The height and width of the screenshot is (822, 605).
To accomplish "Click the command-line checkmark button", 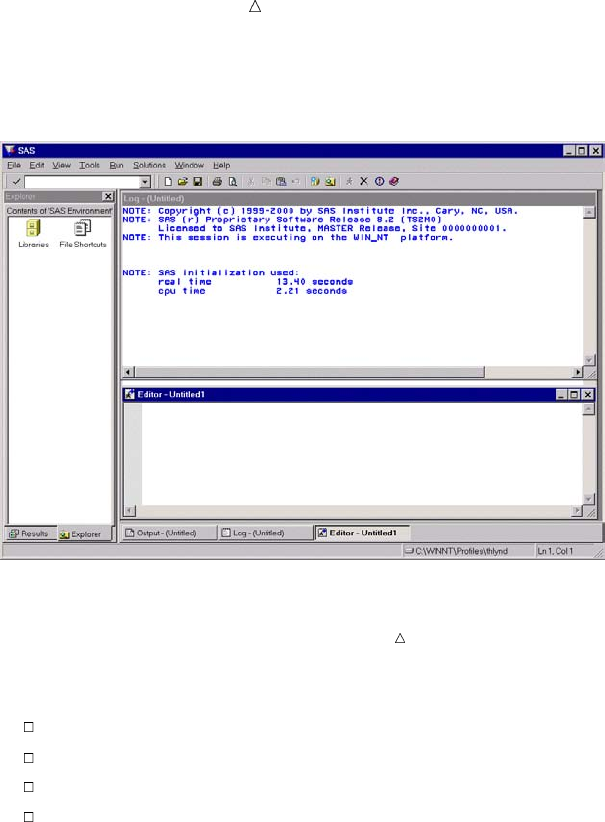I will coord(16,181).
